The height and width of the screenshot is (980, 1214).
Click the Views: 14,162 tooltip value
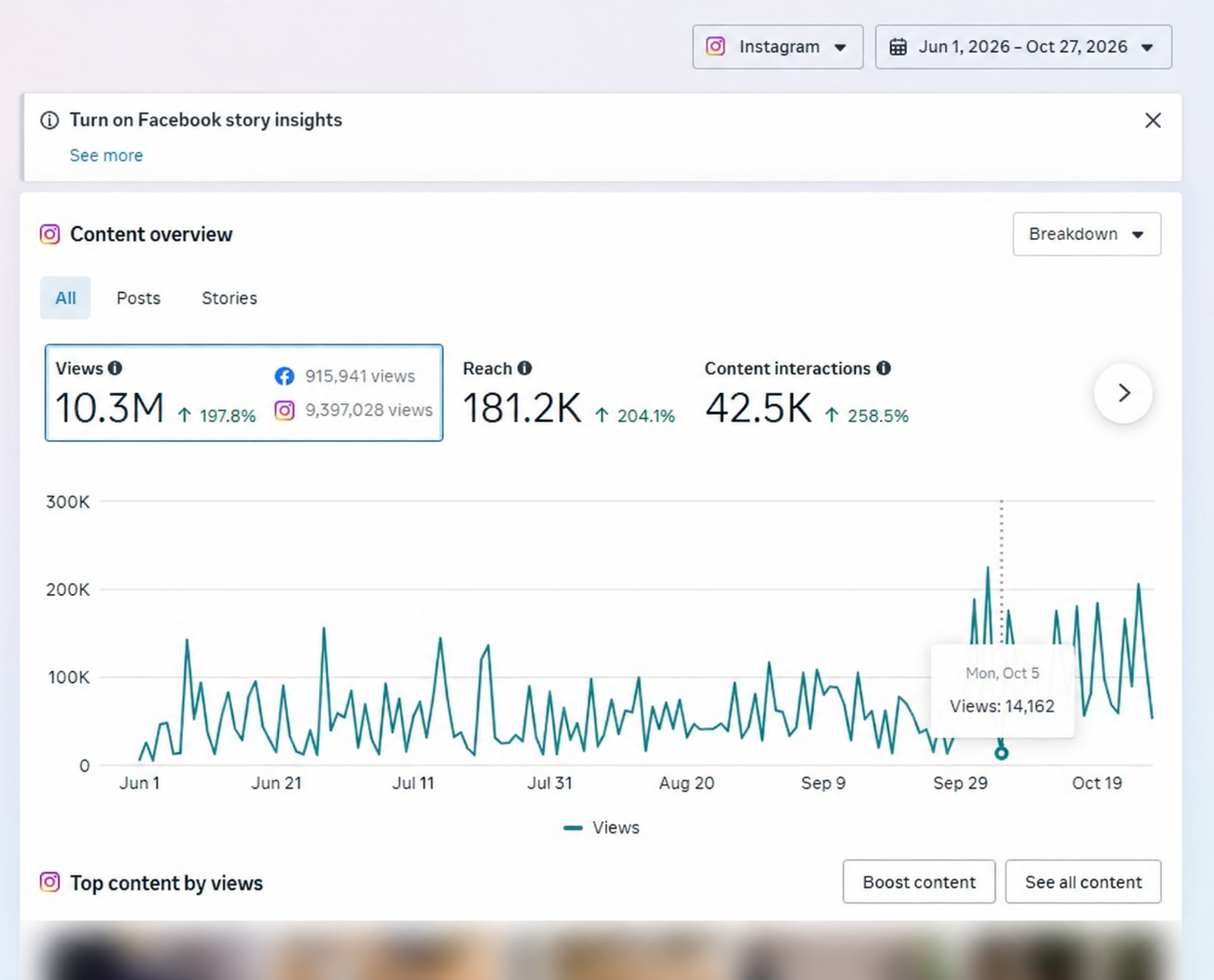coord(1002,706)
